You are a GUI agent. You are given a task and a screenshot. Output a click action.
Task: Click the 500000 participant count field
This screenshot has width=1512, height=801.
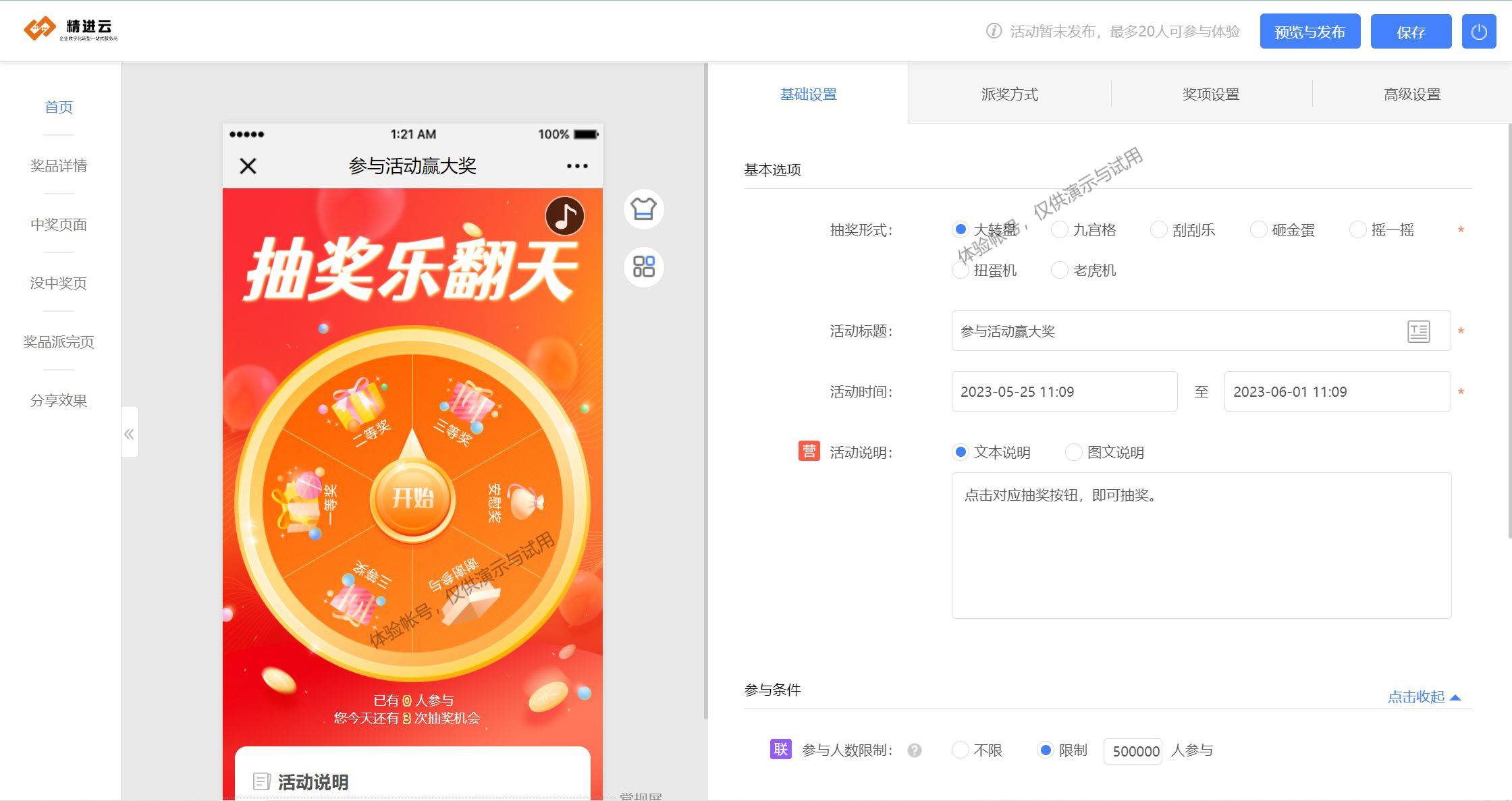(x=1133, y=751)
